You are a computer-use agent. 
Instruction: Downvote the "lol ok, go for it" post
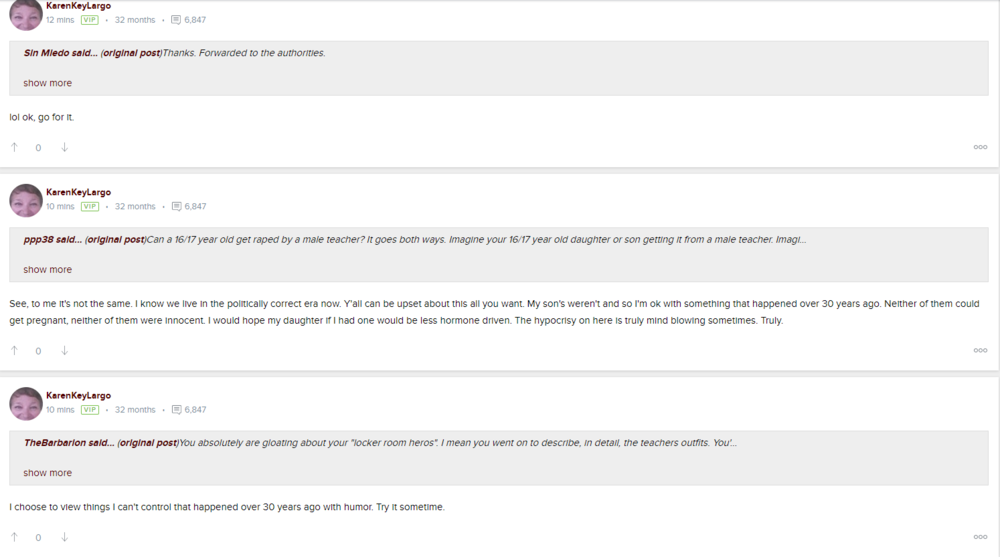coord(64,147)
